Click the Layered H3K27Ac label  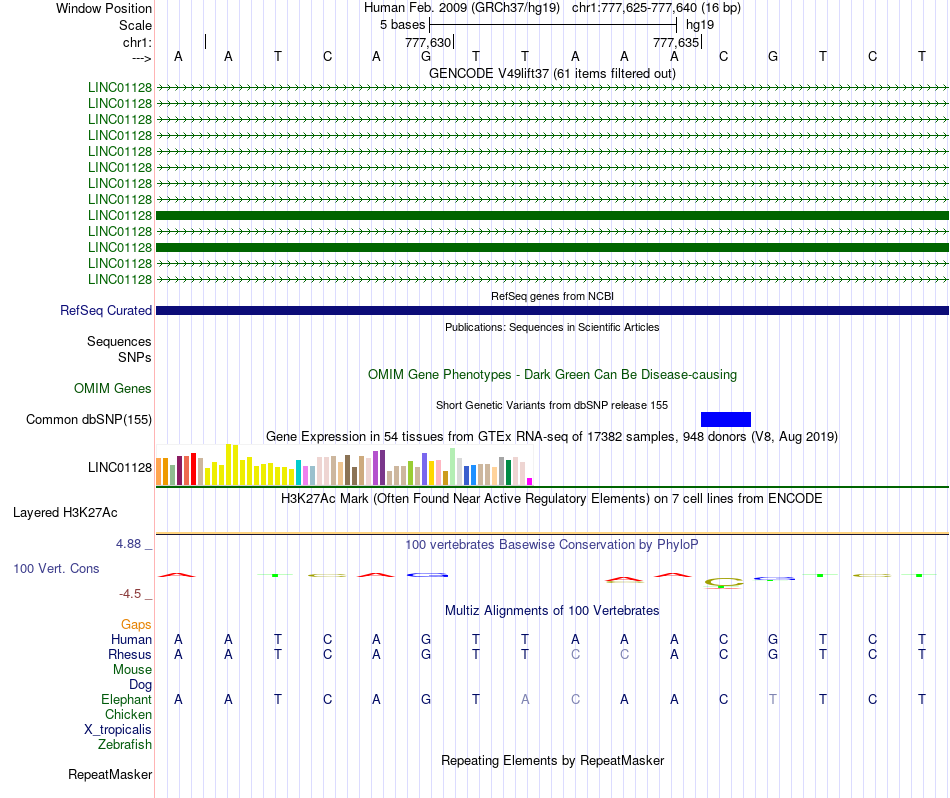(x=65, y=513)
